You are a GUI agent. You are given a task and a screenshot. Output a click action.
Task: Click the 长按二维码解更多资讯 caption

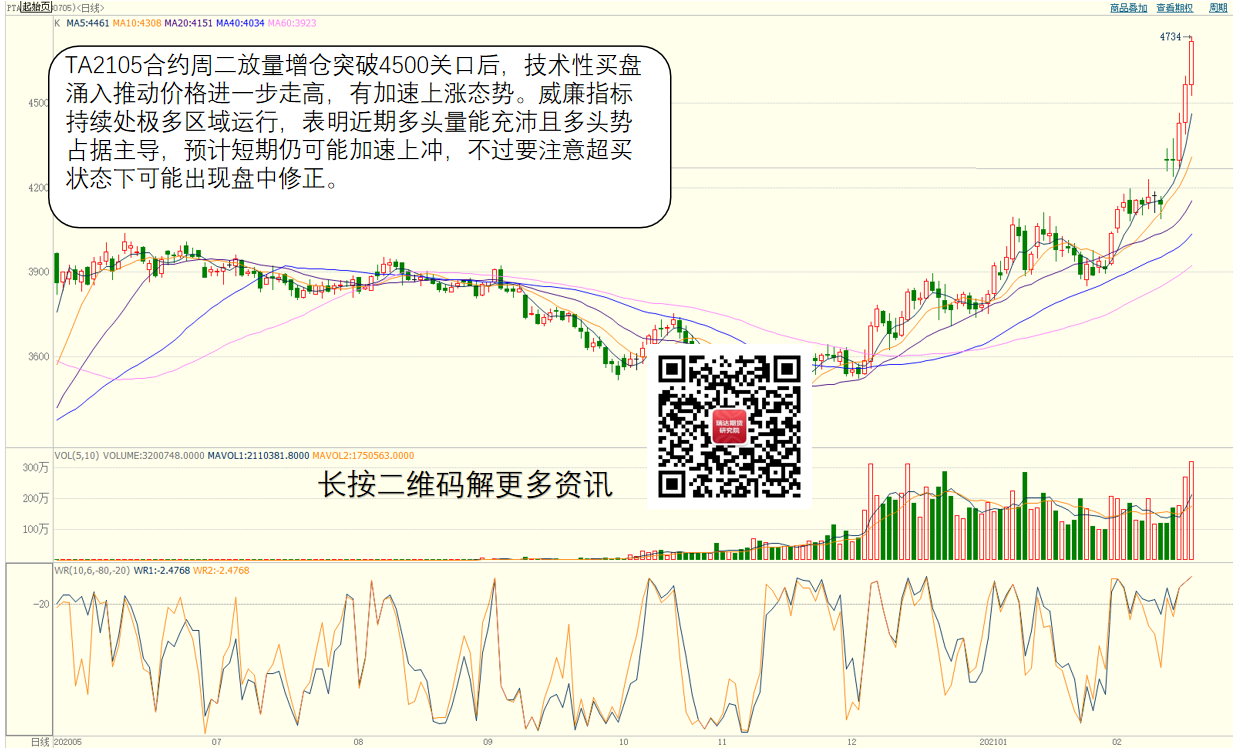(466, 486)
